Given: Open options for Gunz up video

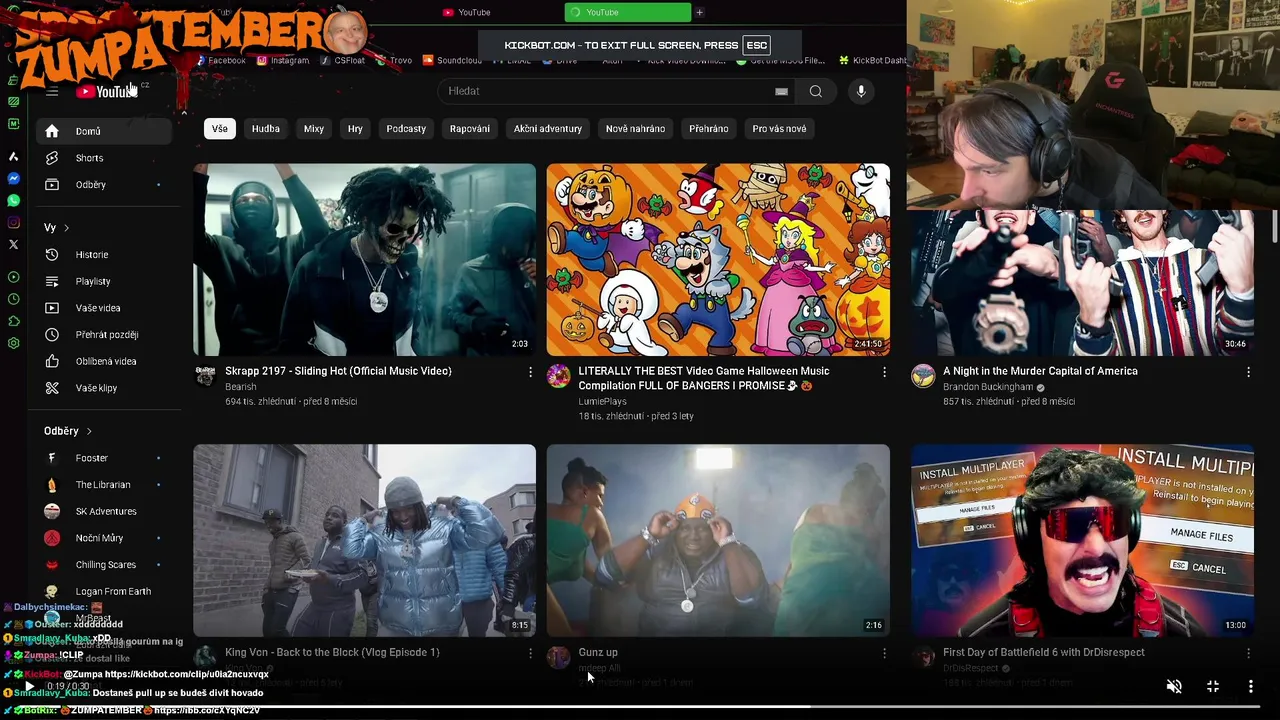Looking at the screenshot, I should (884, 653).
